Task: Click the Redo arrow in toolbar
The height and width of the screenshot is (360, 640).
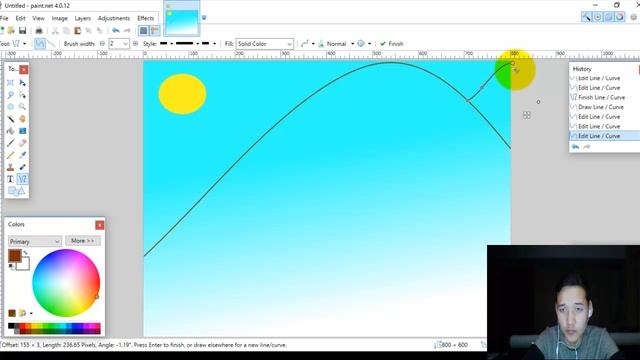Action: [x=127, y=31]
